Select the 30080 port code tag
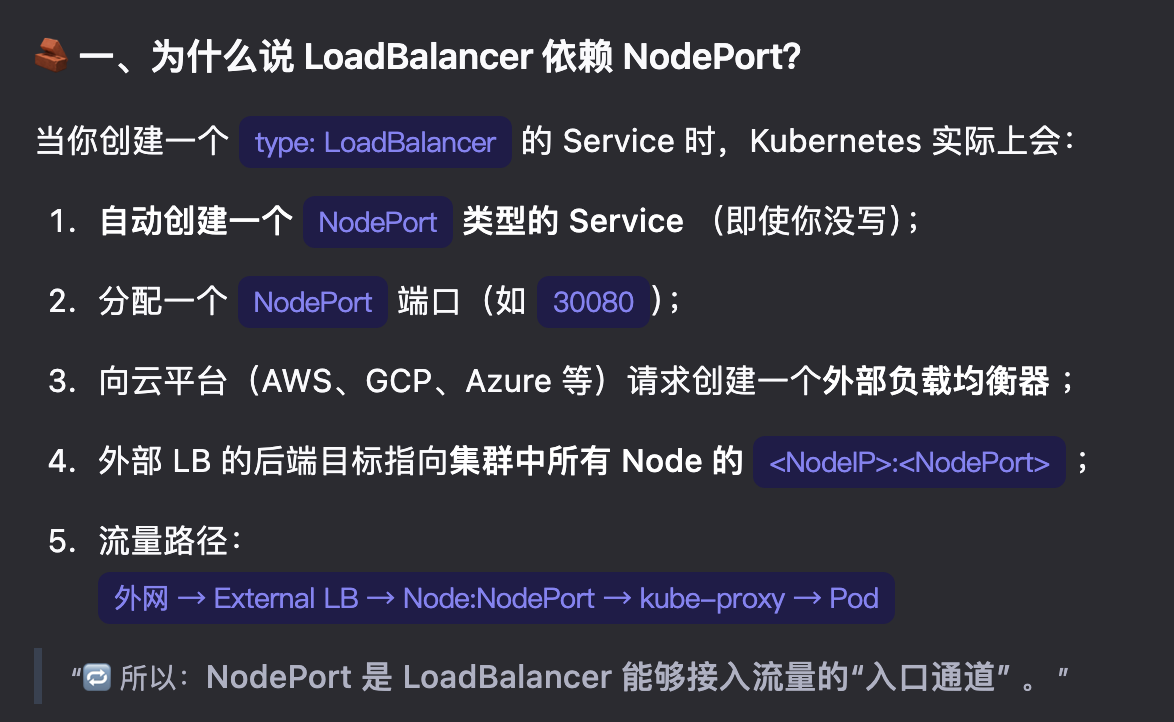The width and height of the screenshot is (1174, 722). point(593,302)
